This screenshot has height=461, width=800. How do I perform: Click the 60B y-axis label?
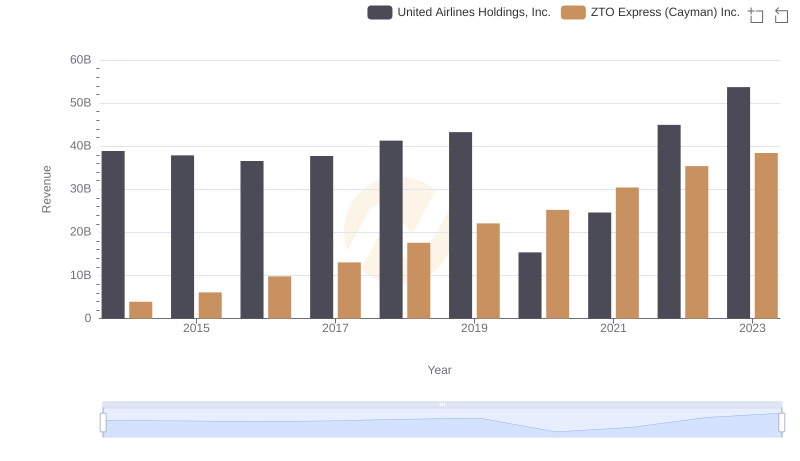81,60
